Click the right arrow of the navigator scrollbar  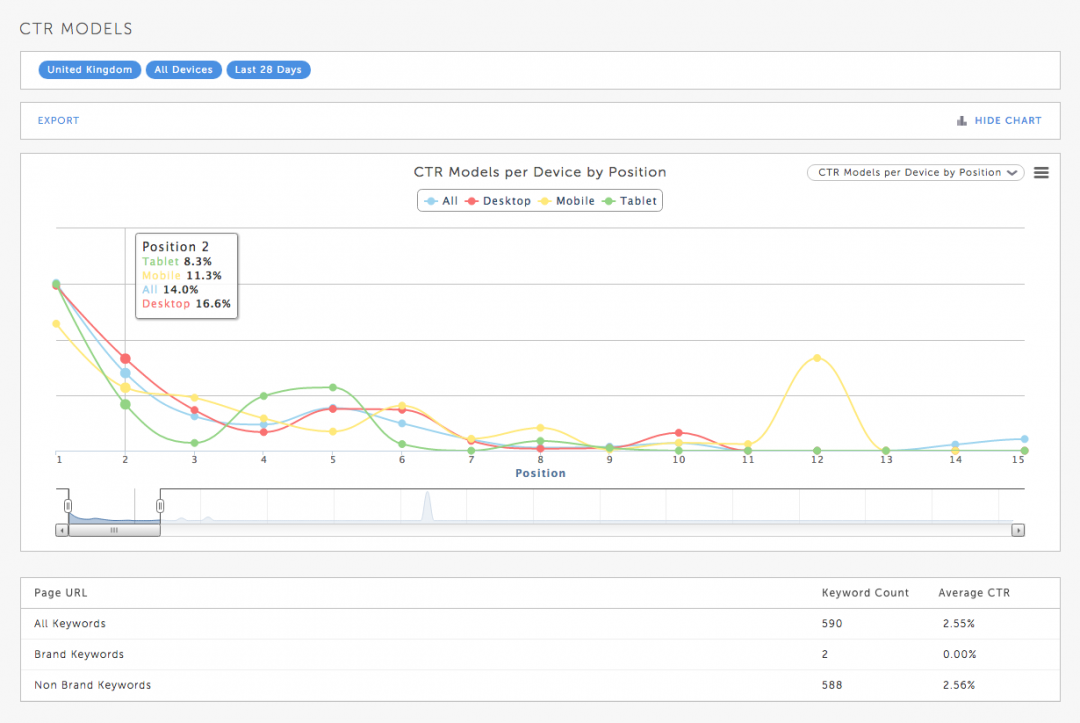click(x=1018, y=530)
